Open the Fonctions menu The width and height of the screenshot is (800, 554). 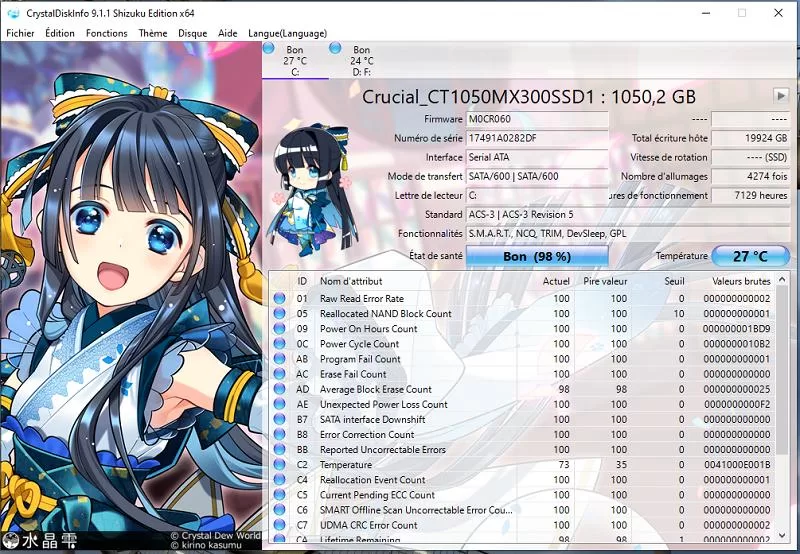click(x=106, y=33)
